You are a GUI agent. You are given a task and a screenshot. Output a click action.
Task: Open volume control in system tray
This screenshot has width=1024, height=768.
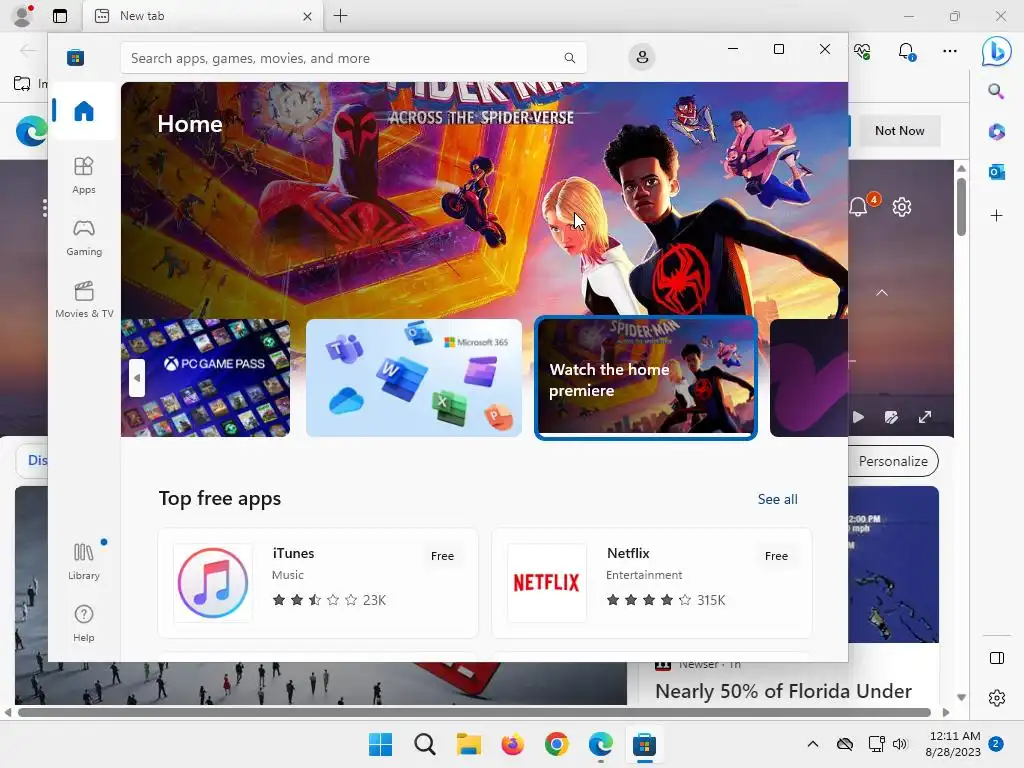[x=900, y=744]
